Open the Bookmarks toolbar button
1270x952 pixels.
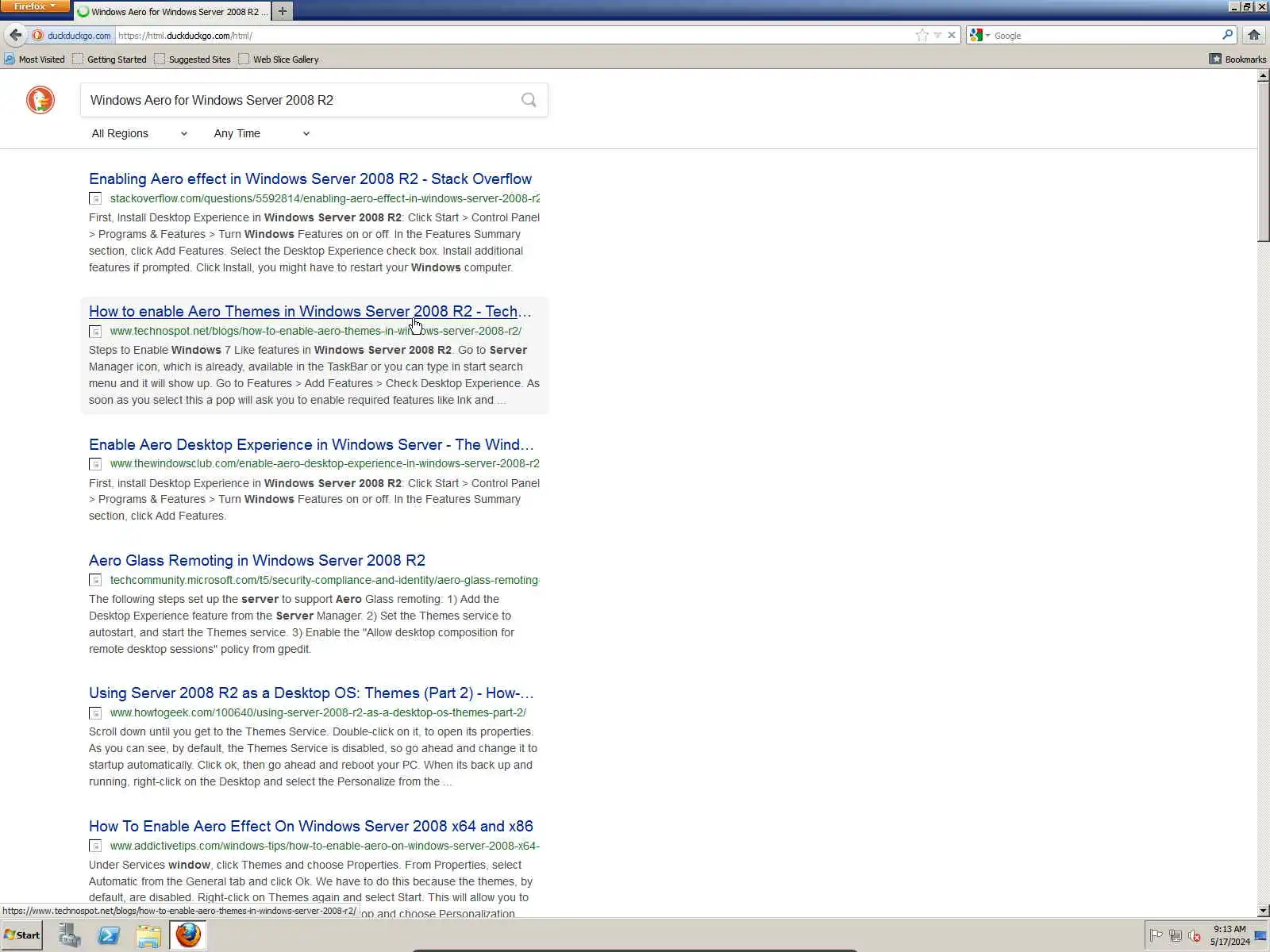(x=1237, y=59)
